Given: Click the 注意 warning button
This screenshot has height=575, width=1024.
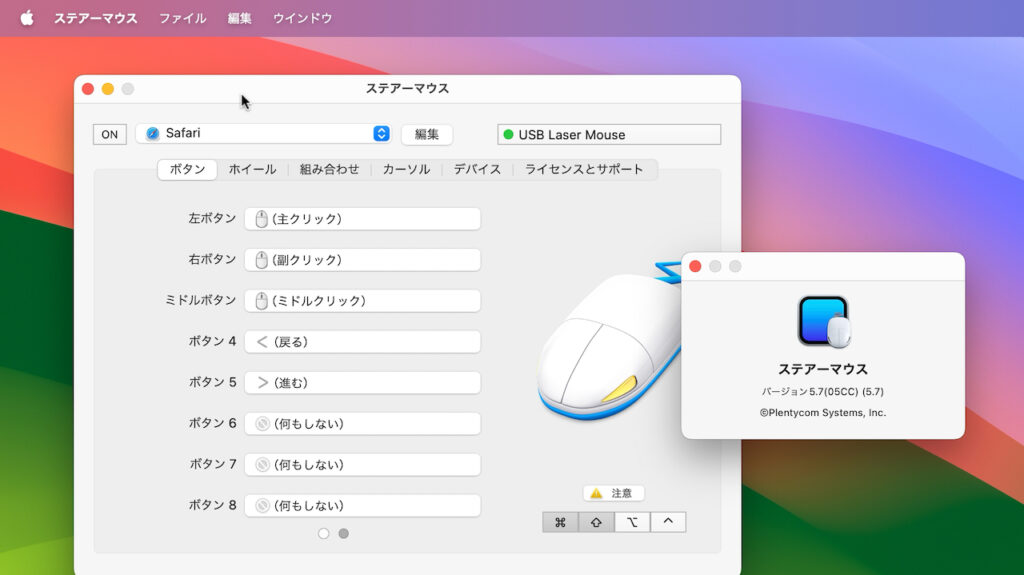Looking at the screenshot, I should (x=613, y=493).
